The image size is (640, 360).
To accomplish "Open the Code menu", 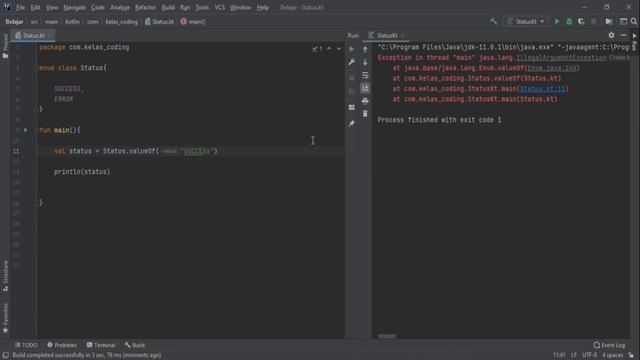I will pyautogui.click(x=98, y=7).
